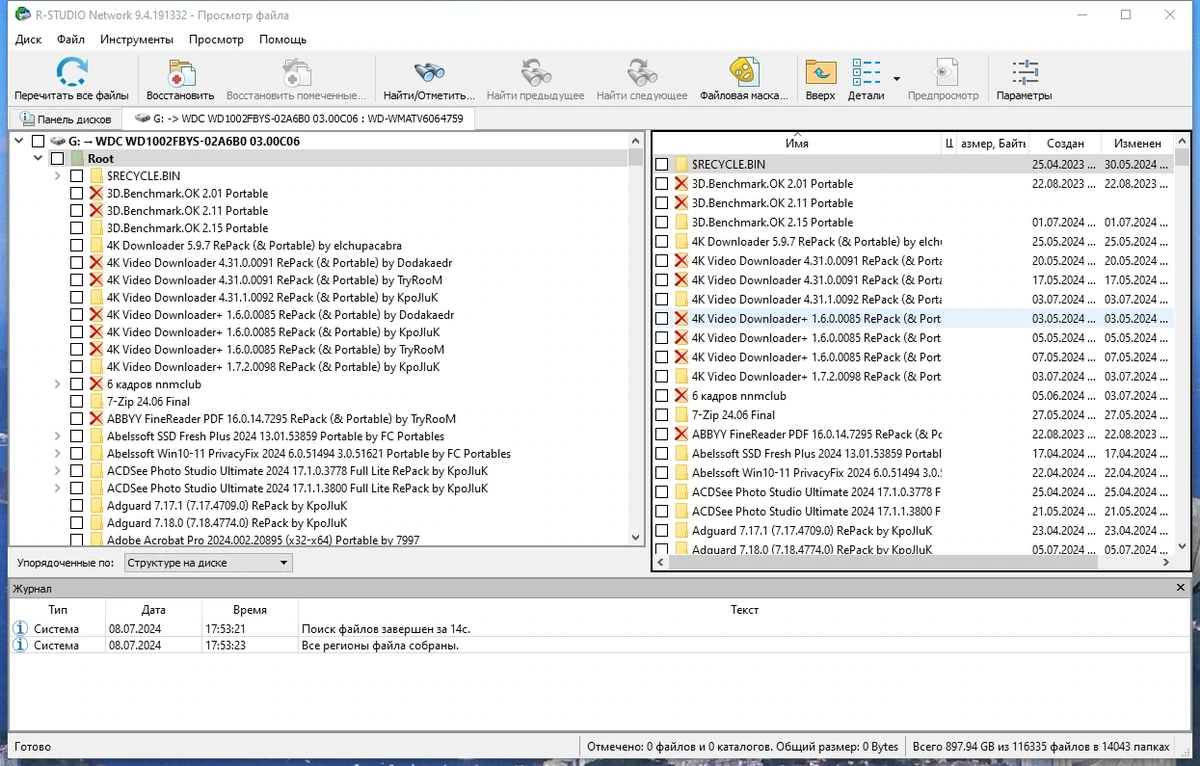Select Adobe Acrobat Pro 2024 tree row
The image size is (1200, 766).
[263, 539]
